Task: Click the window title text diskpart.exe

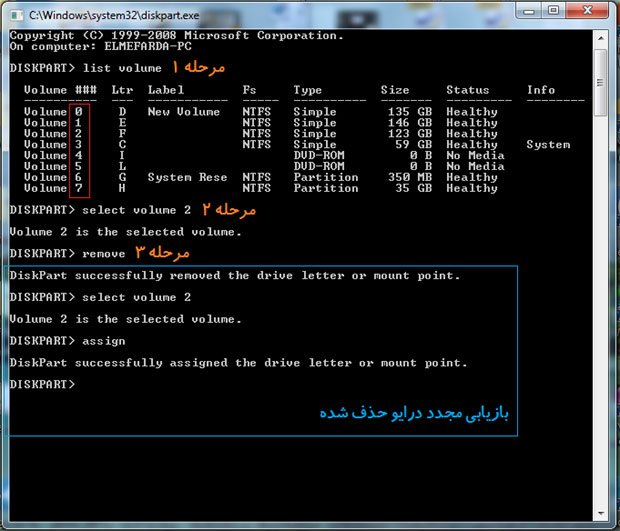Action: tap(114, 15)
